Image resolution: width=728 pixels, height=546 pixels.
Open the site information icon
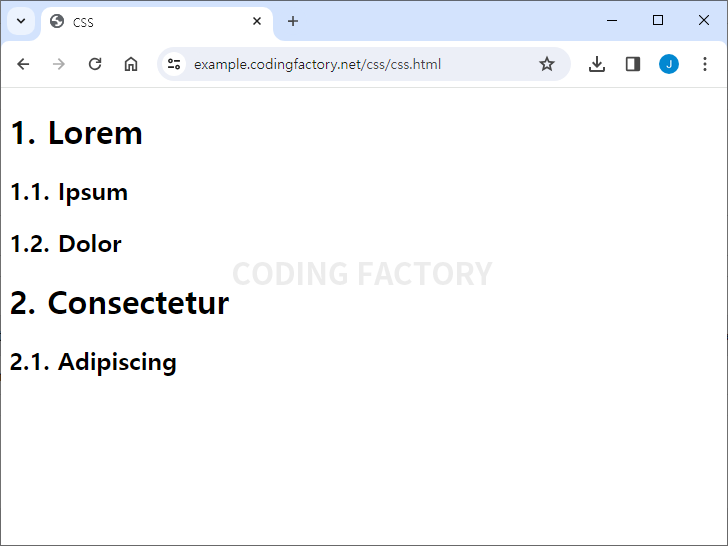click(x=174, y=64)
